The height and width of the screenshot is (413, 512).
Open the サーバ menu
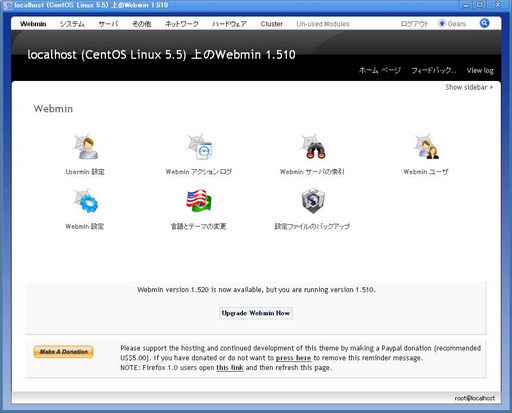(108, 24)
